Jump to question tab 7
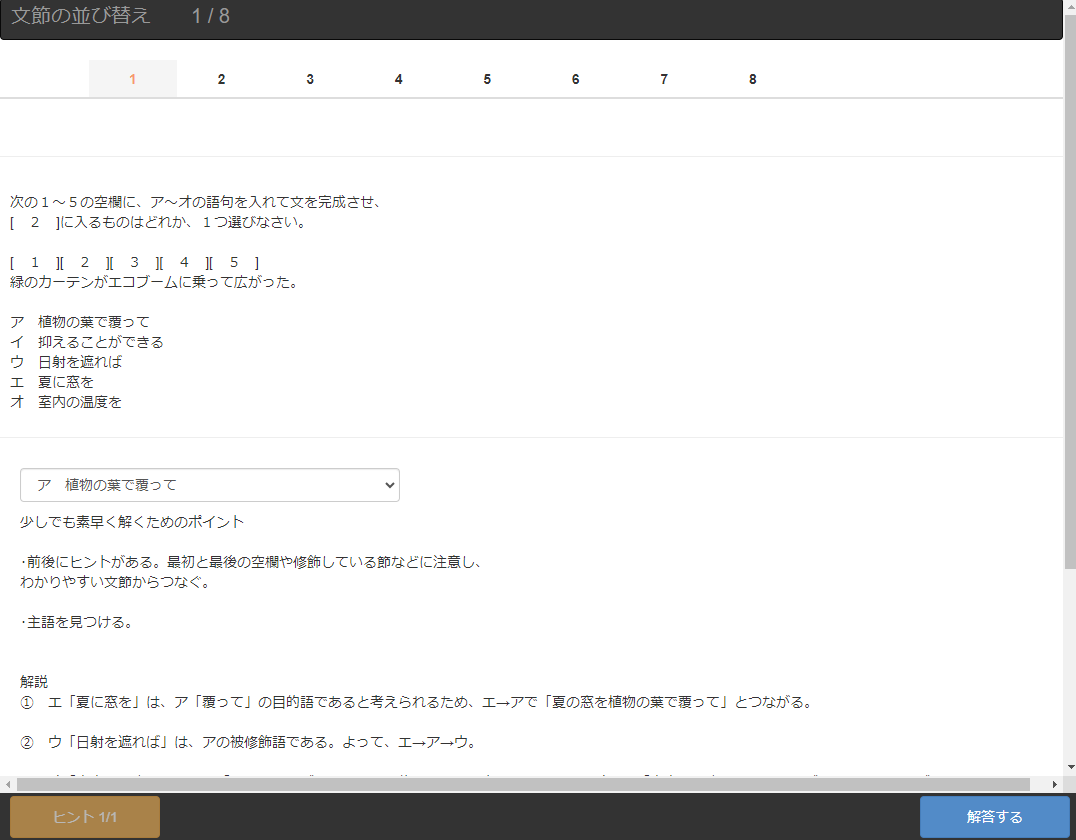1076x840 pixels. [x=664, y=79]
